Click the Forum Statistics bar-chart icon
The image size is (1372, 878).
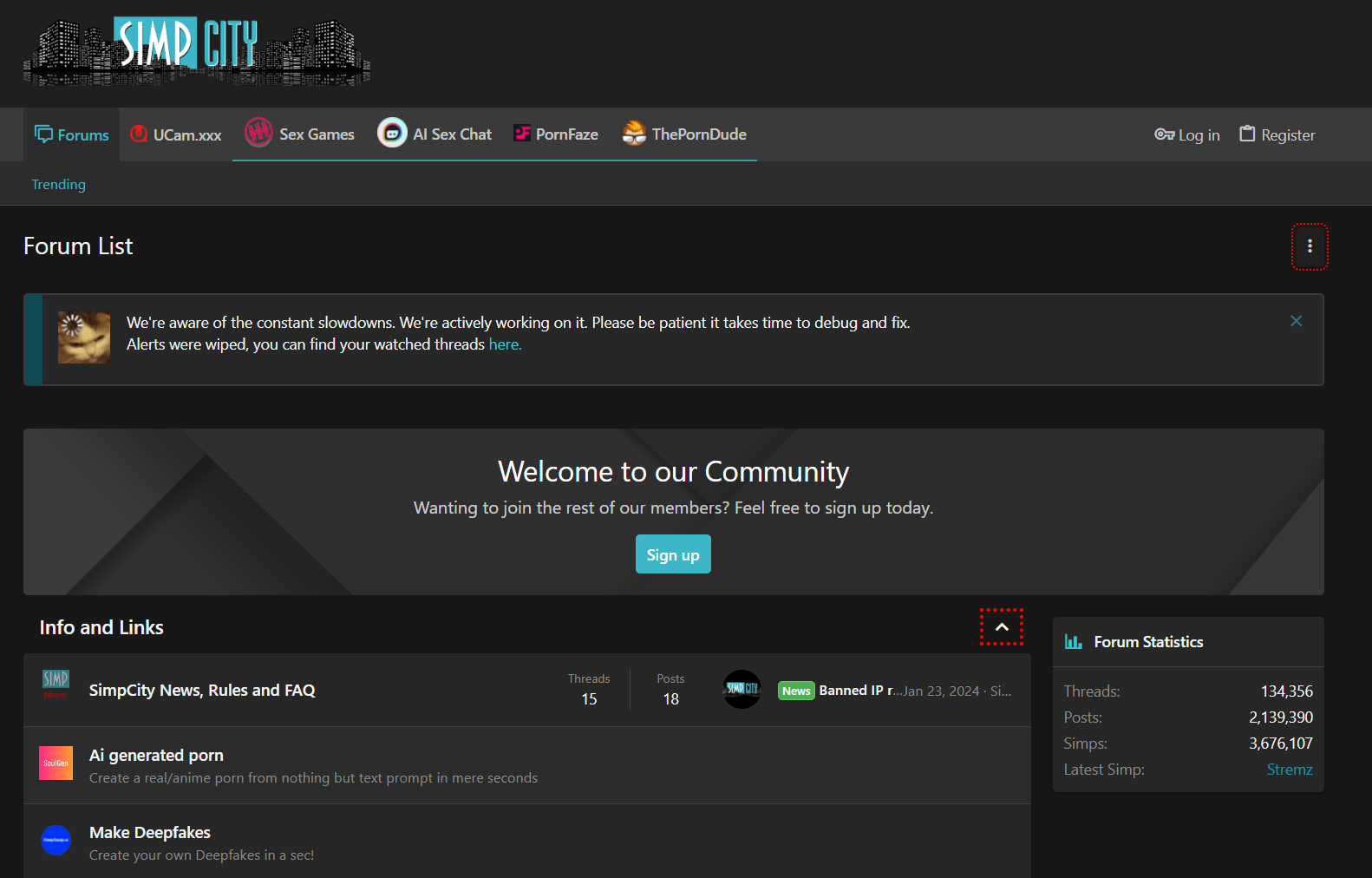tap(1074, 642)
